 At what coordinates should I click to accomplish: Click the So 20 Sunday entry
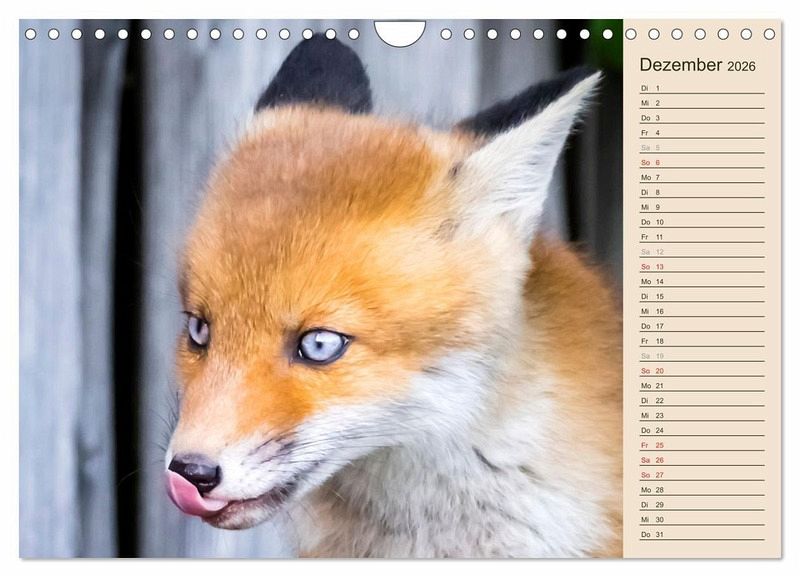click(x=701, y=371)
